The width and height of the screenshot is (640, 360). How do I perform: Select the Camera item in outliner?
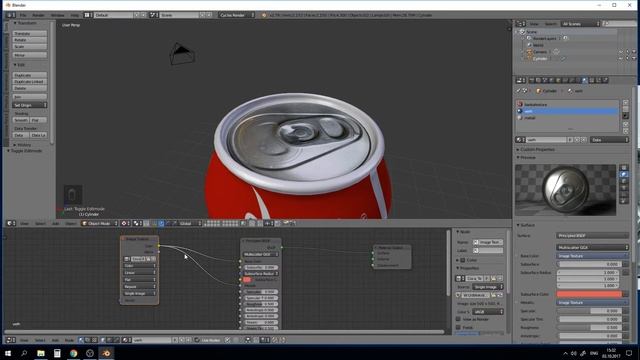(x=540, y=52)
